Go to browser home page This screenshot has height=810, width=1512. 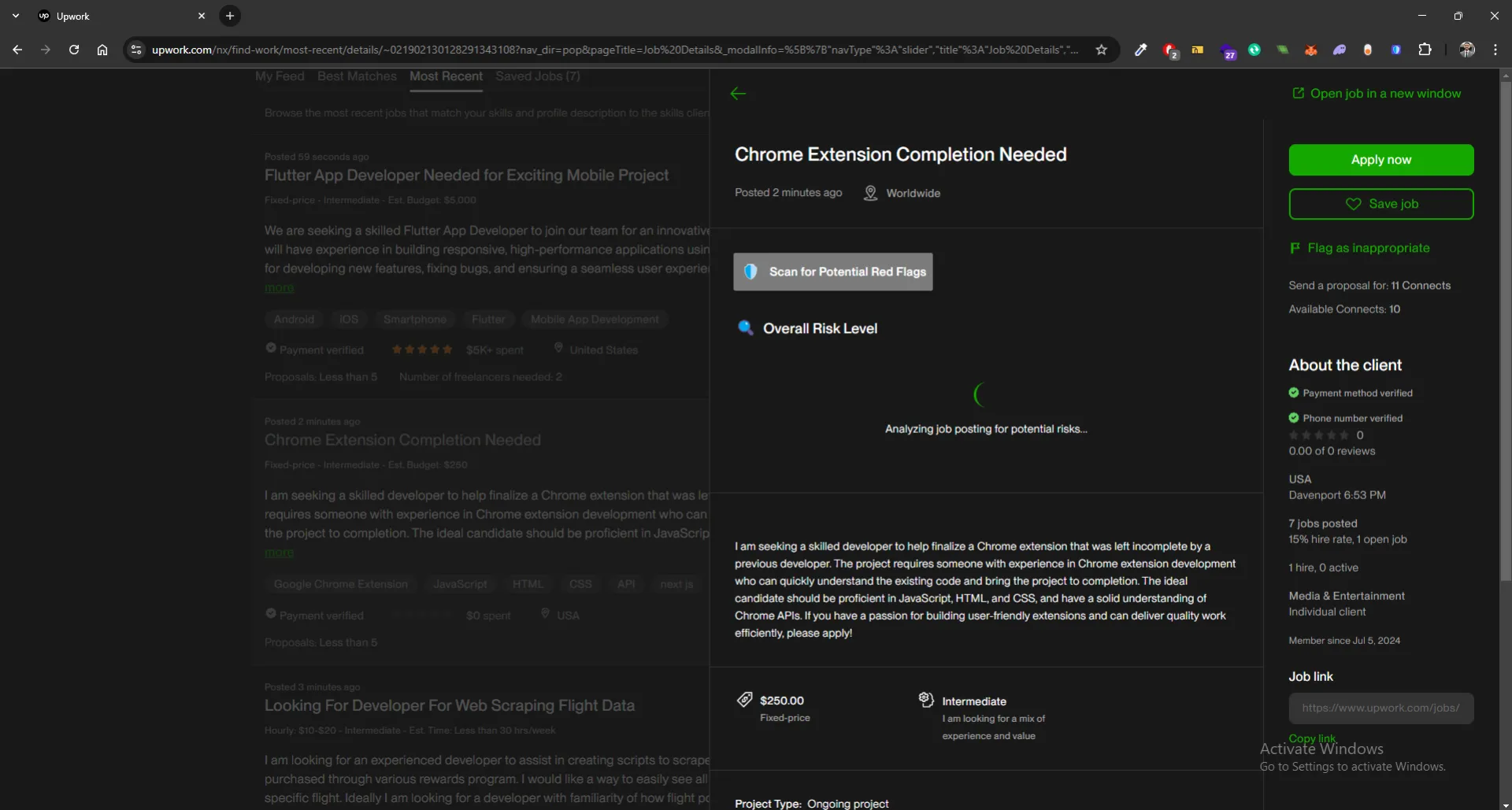click(102, 50)
